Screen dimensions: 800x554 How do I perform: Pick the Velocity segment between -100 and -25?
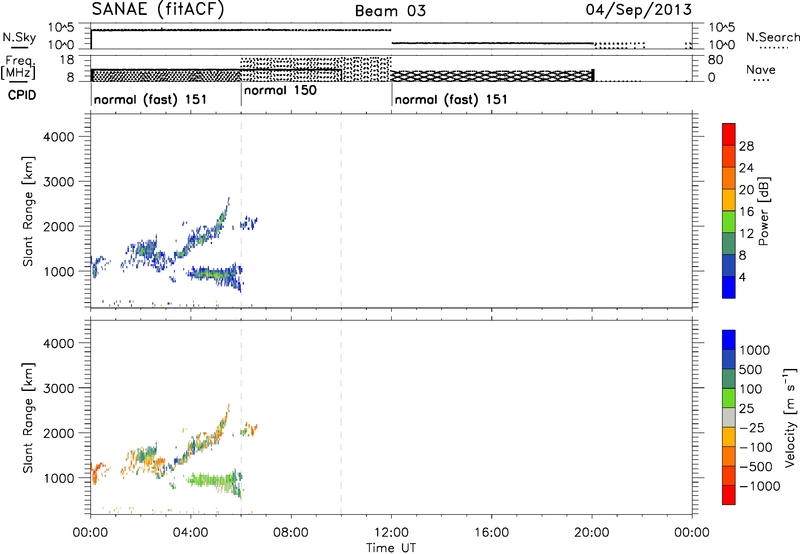point(729,437)
